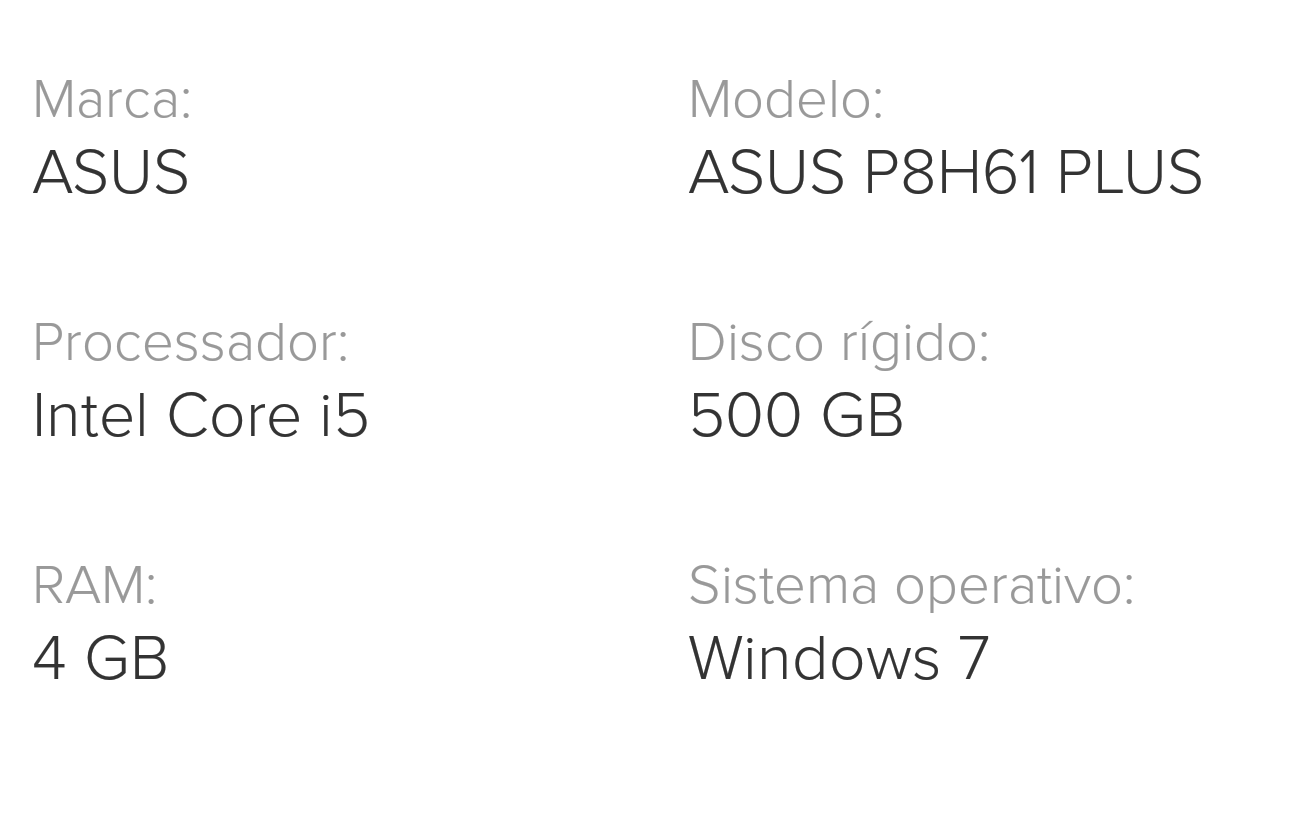Click the P8H61 code in model value

pos(951,172)
